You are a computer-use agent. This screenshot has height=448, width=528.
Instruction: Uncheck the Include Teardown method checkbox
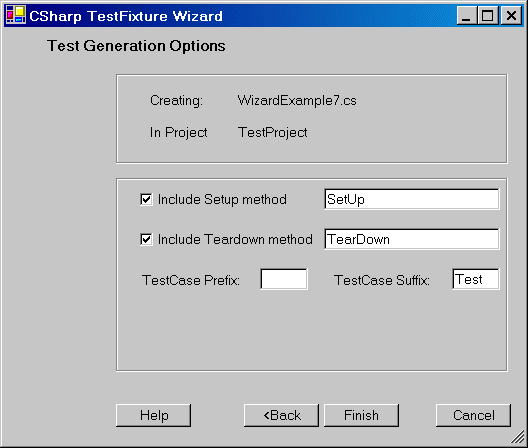point(146,239)
